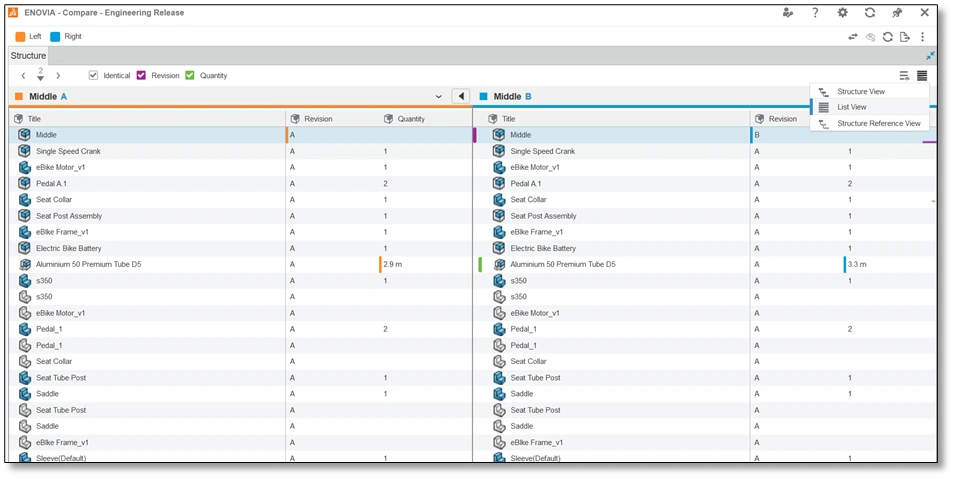Click Aluminium 50 Premium Tube D5 icon, right pane
Image resolution: width=954 pixels, height=479 pixels.
coord(500,264)
